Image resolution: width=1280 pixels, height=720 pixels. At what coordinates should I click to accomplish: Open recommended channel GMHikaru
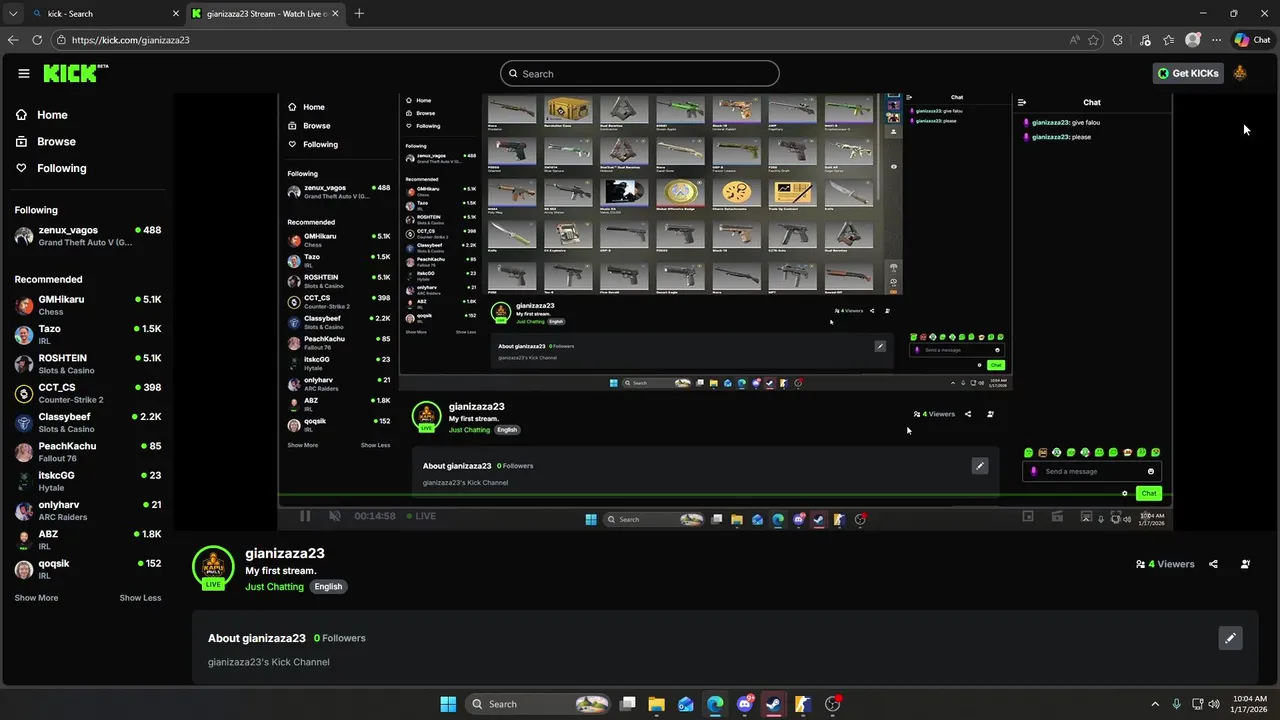click(88, 305)
